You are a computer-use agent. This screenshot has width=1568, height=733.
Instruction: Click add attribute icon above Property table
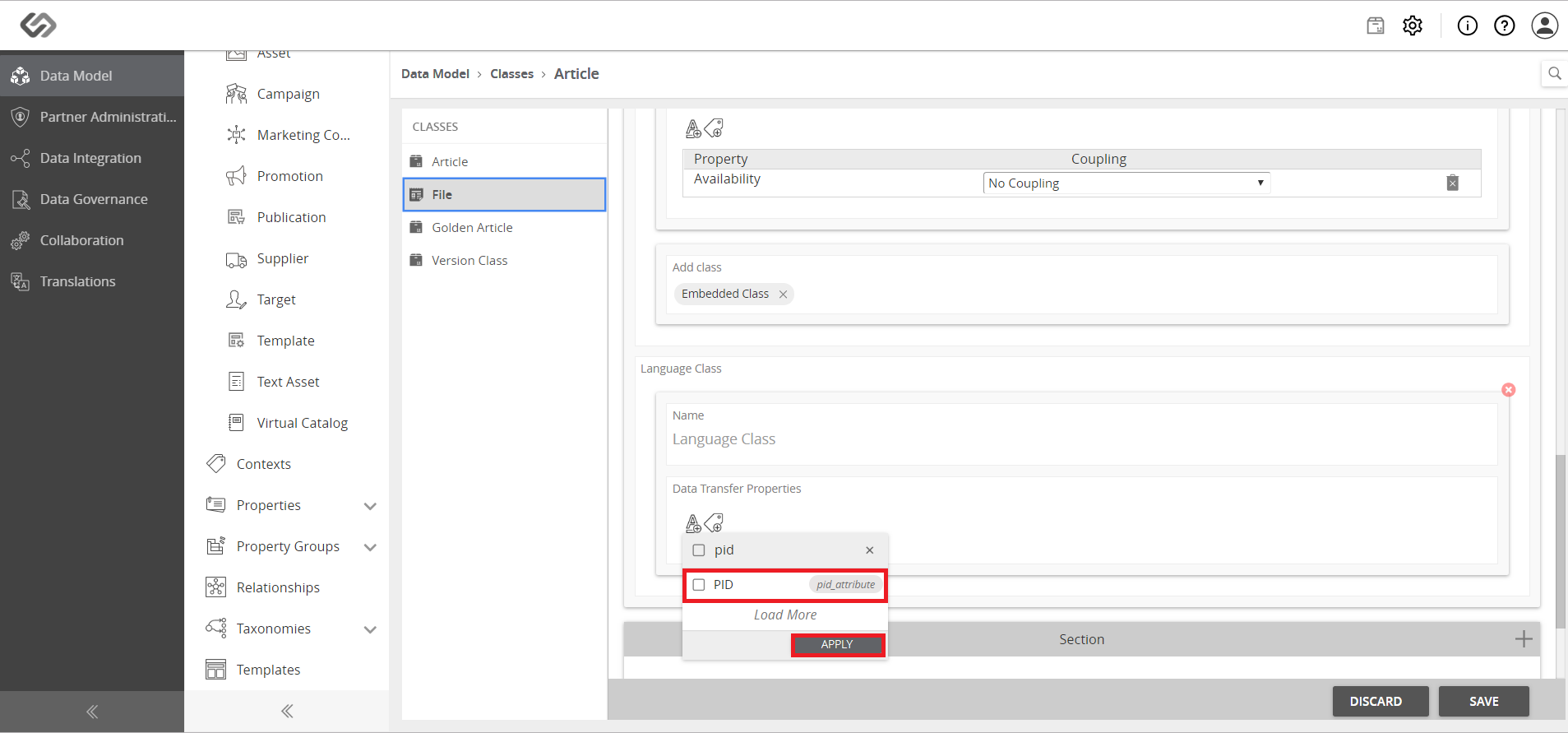pyautogui.click(x=693, y=128)
